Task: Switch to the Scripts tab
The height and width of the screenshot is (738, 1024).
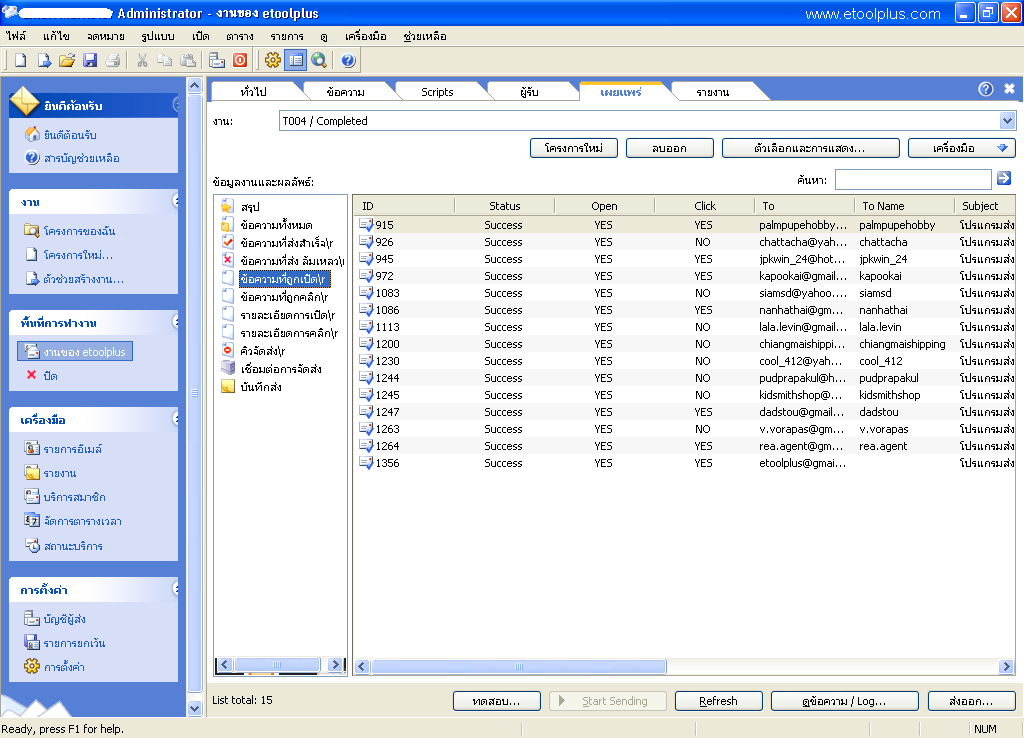Action: [437, 92]
